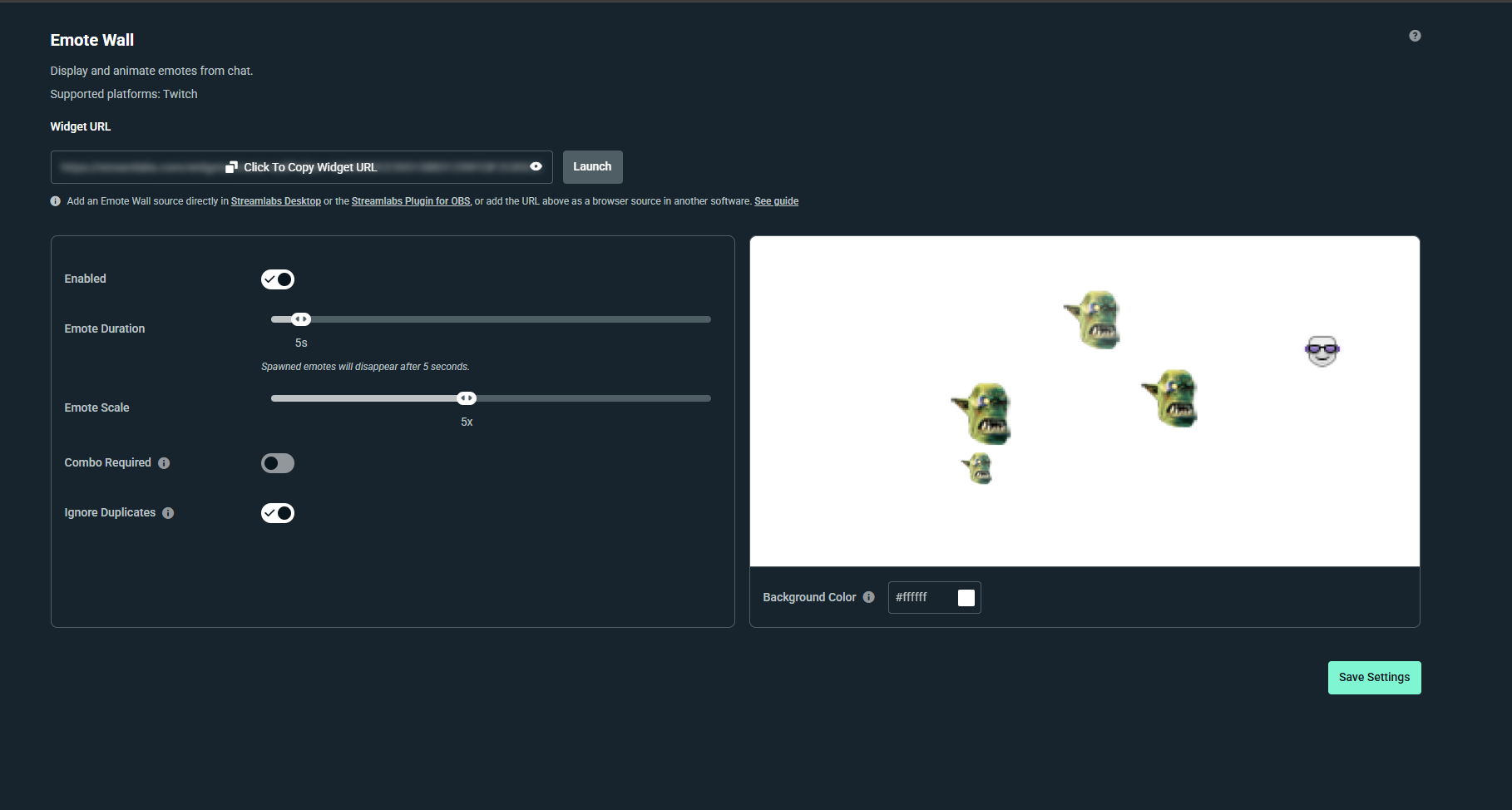Open the Streamlabs Desktop link
Viewport: 1512px width, 810px height.
[x=275, y=200]
